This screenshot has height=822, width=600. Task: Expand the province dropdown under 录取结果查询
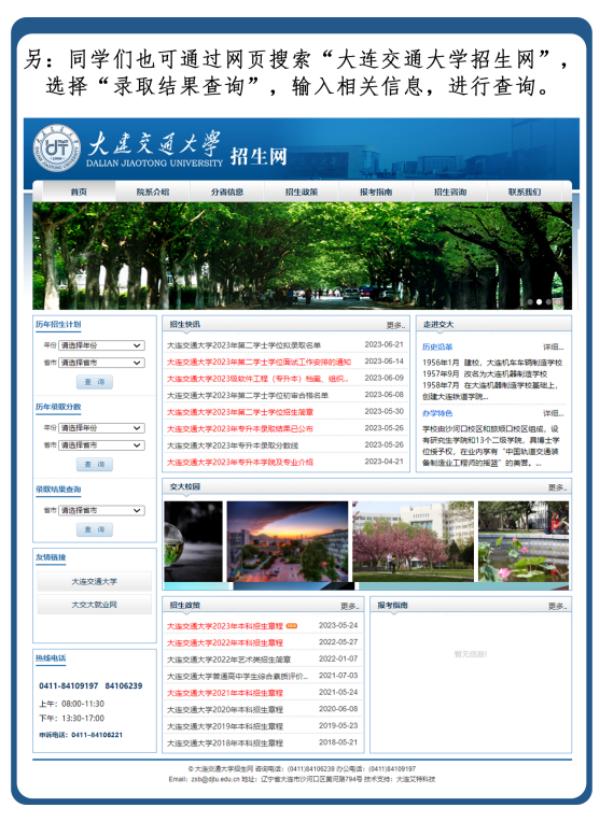101,510
